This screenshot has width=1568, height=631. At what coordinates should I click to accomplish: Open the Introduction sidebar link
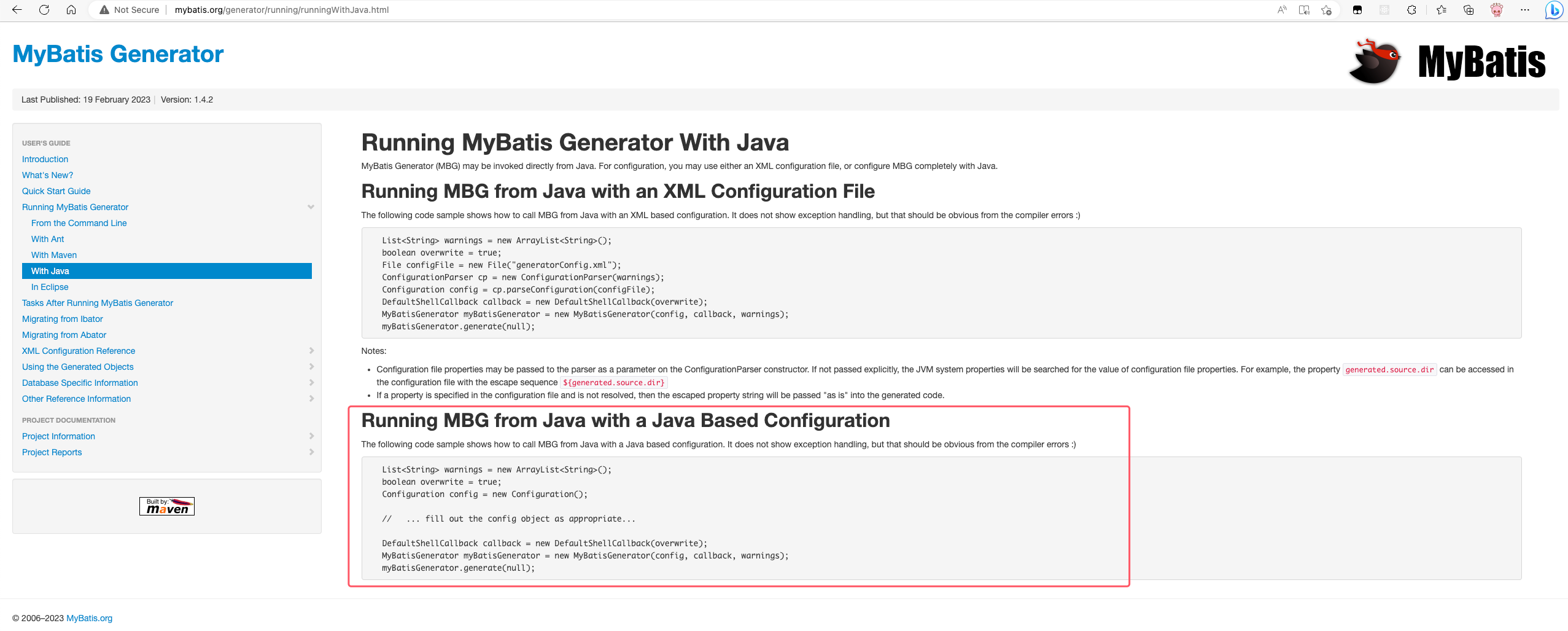pyautogui.click(x=45, y=159)
